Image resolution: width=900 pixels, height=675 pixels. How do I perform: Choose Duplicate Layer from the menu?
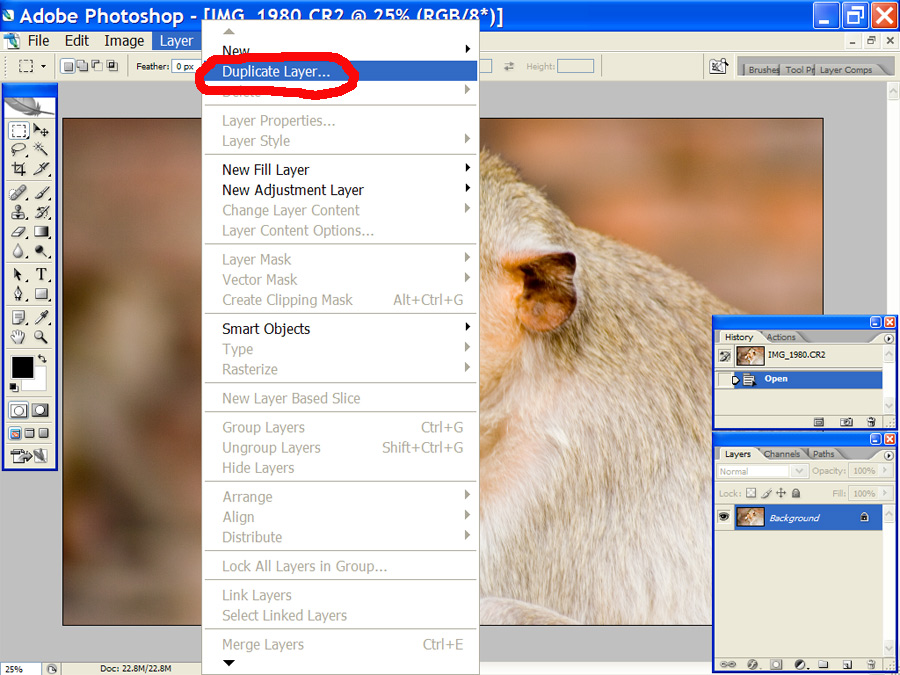(276, 72)
